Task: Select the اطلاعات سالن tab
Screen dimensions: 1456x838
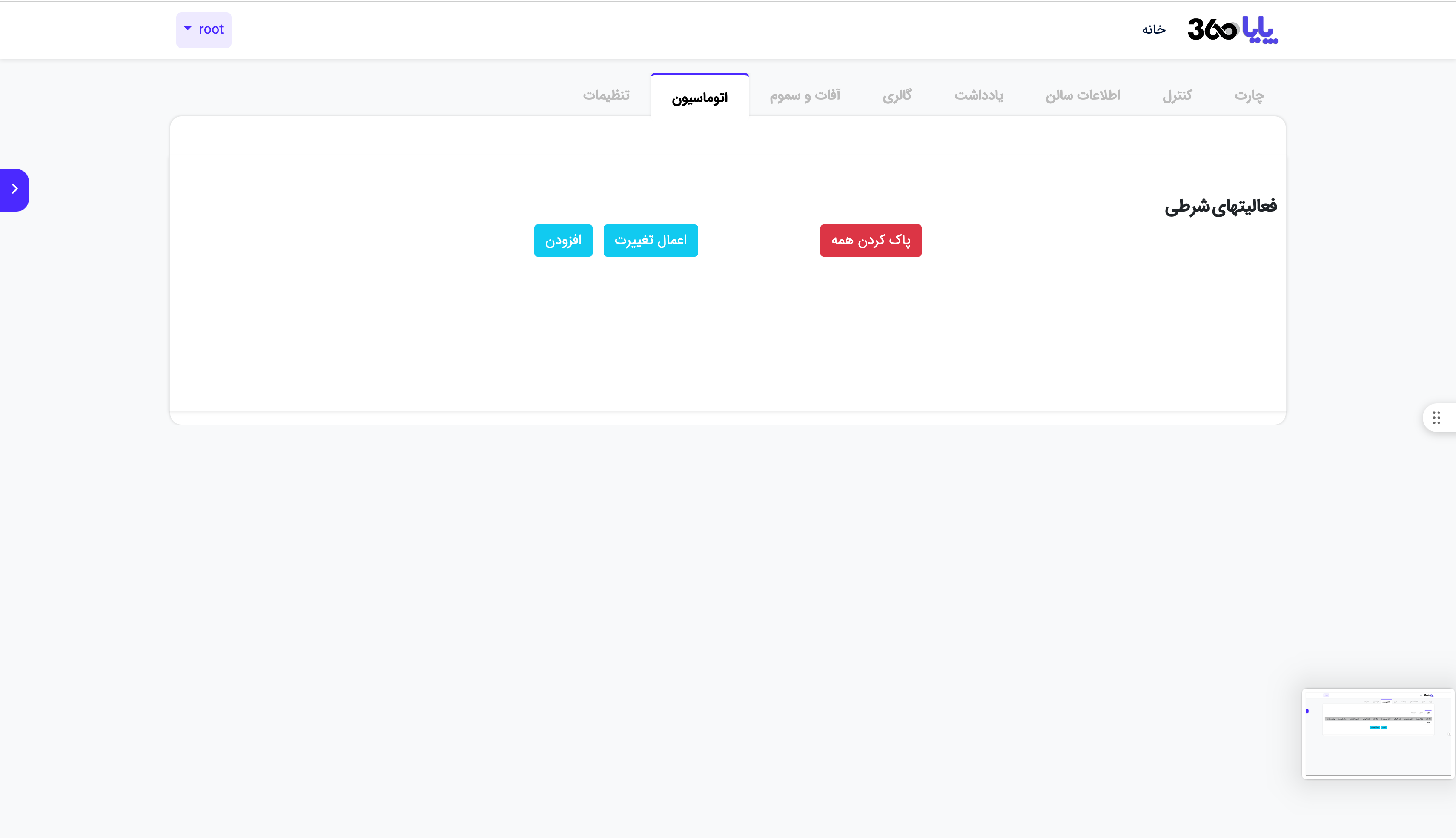Action: [1083, 95]
